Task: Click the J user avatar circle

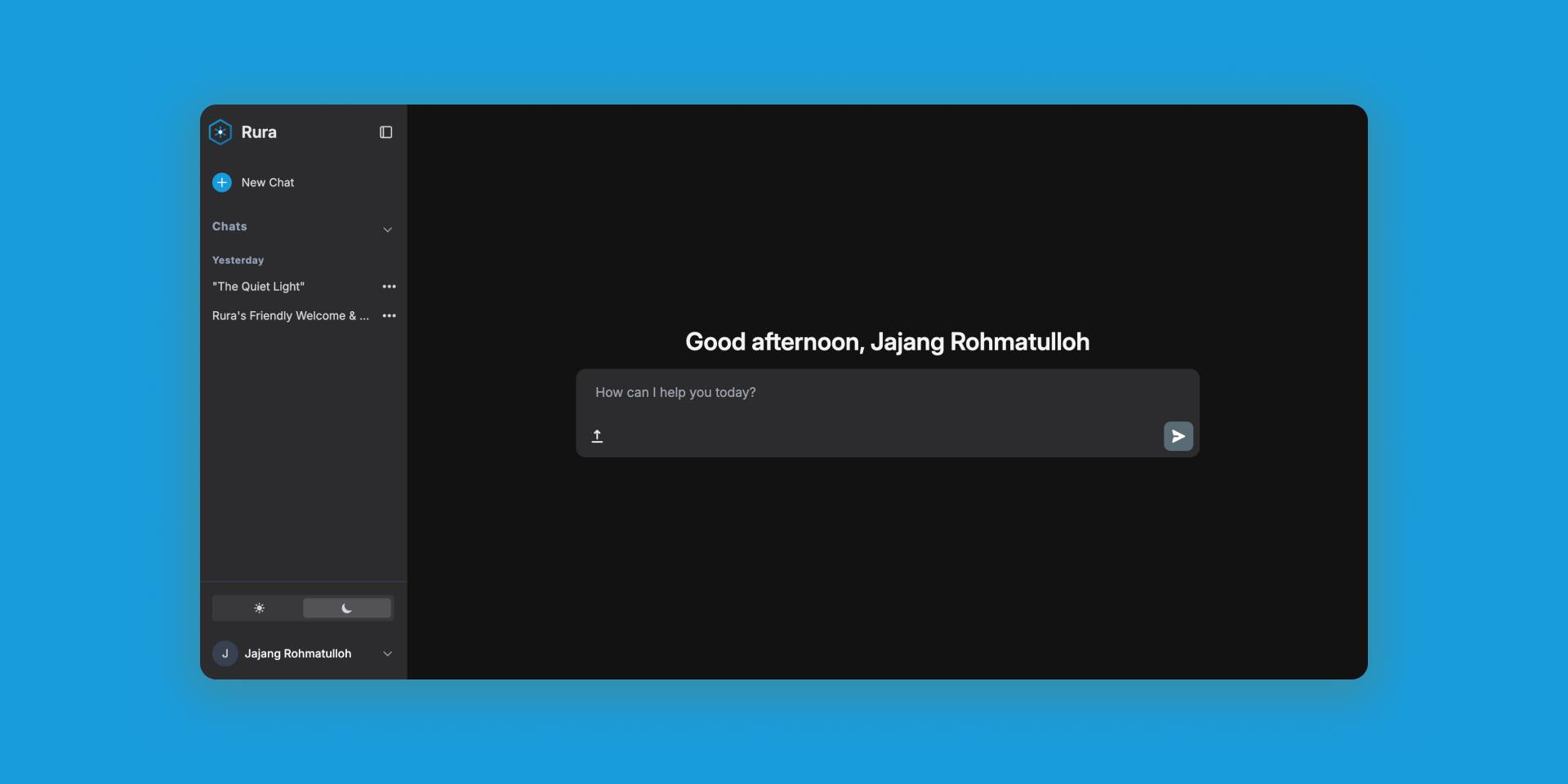Action: [225, 653]
